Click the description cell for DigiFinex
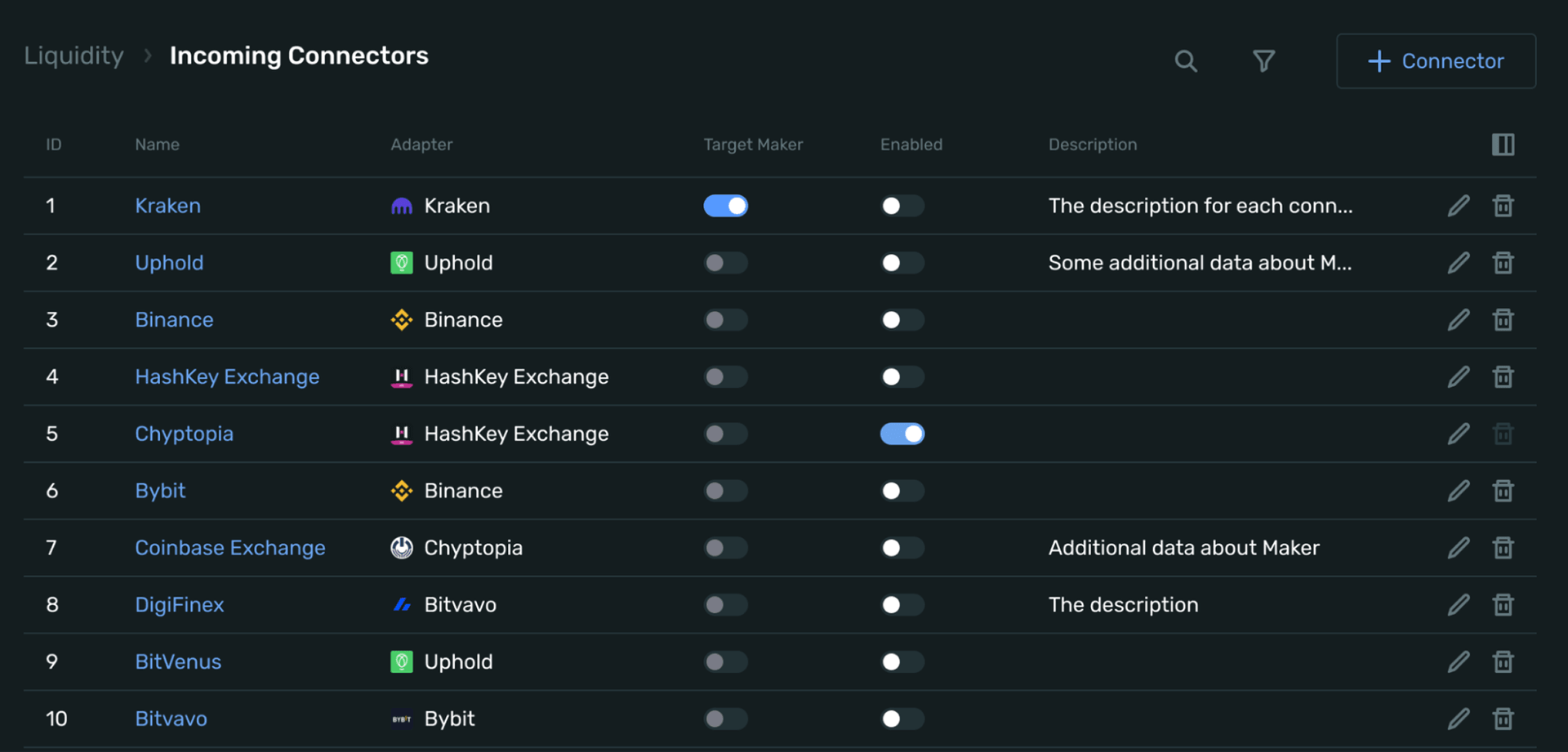This screenshot has height=752, width=1568. (1124, 604)
